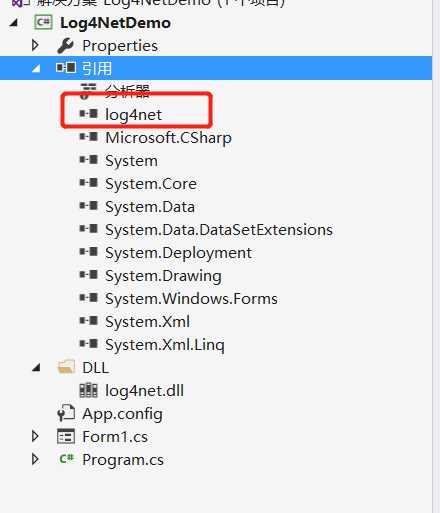Select the System.Windows.Forms reference
The height and width of the screenshot is (513, 440).
click(191, 298)
